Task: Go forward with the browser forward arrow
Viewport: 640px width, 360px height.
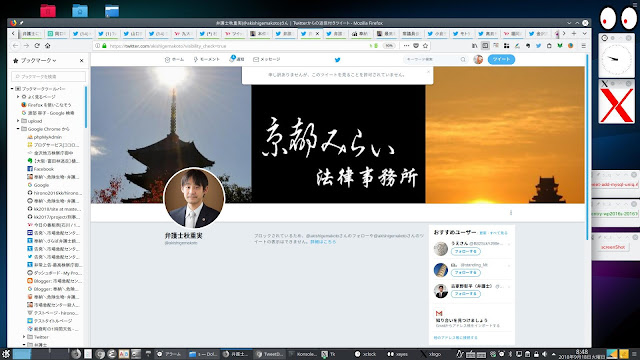Action: [x=26, y=46]
